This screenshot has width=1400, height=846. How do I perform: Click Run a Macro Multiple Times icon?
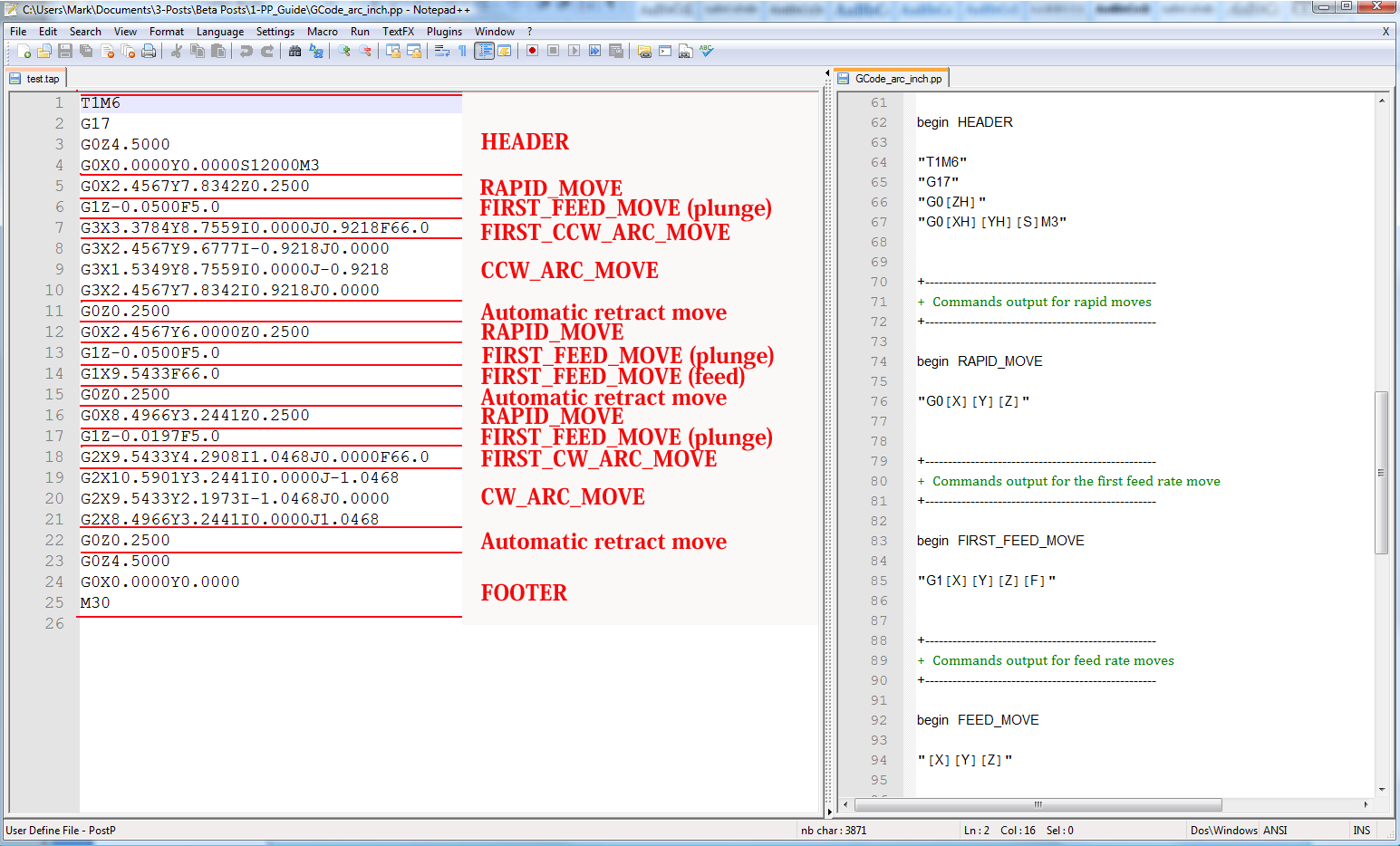click(x=594, y=51)
